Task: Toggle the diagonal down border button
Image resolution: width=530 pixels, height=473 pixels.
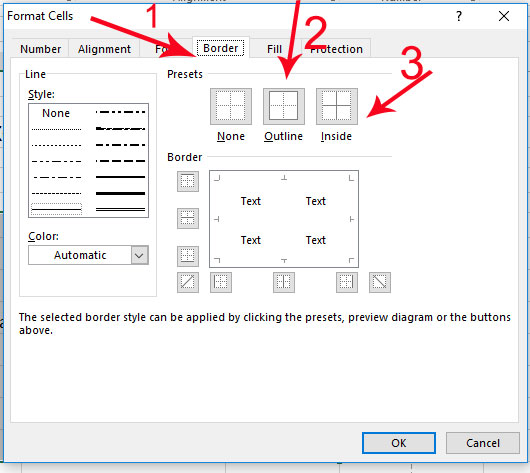Action: (x=380, y=282)
